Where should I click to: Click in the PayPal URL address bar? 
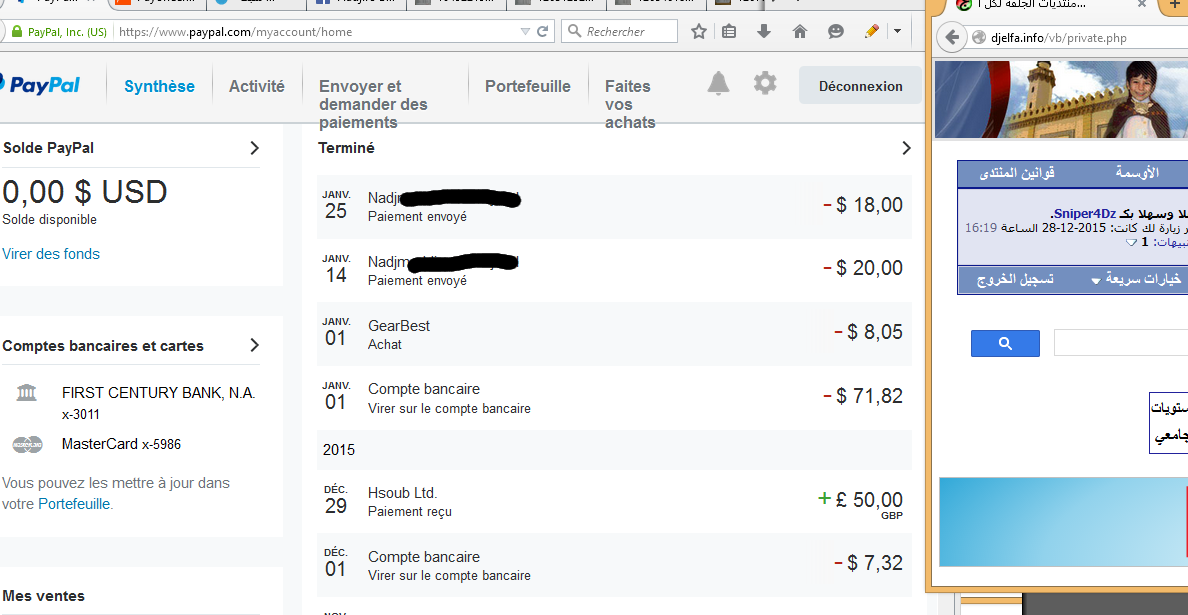click(317, 32)
